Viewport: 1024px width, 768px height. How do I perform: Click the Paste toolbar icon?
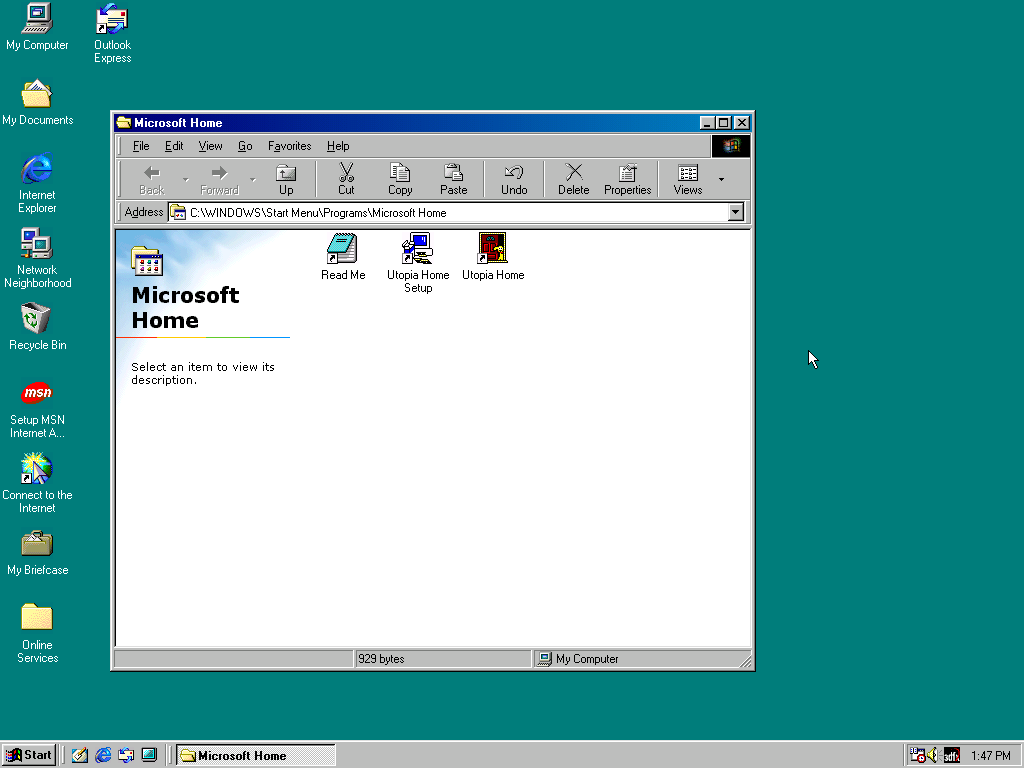(453, 180)
